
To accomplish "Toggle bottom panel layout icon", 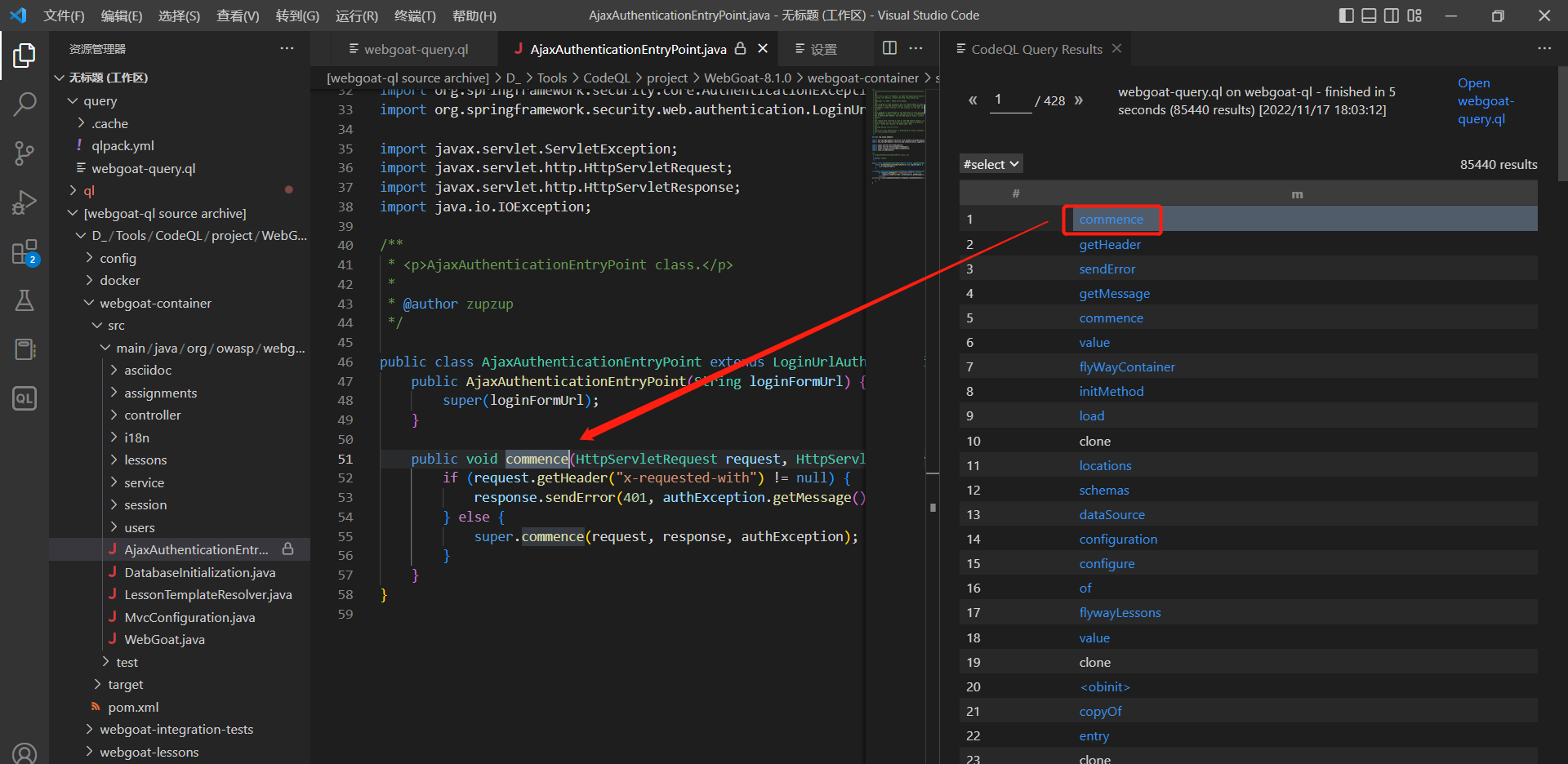I will click(x=1370, y=16).
